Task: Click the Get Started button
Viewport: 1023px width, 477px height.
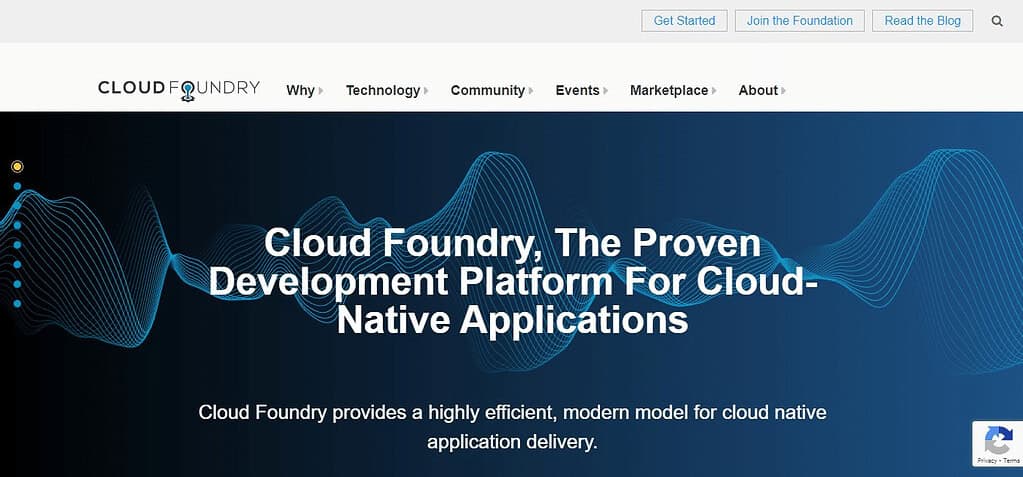Action: (x=684, y=21)
